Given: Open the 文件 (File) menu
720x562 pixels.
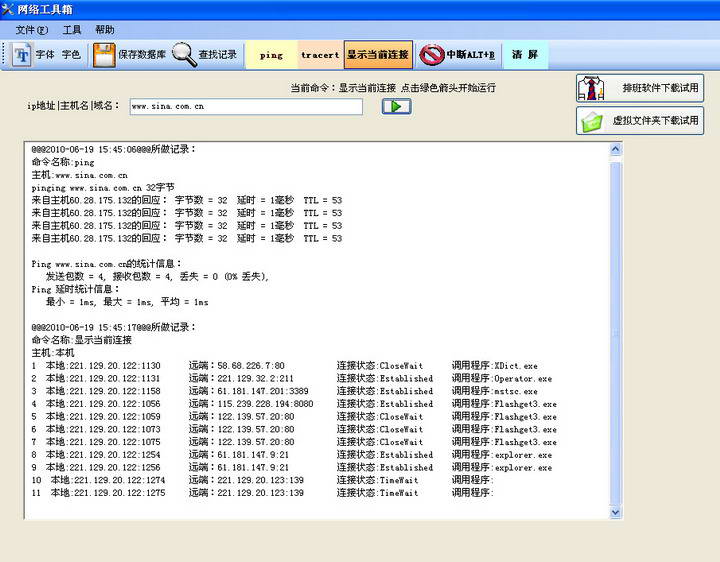Looking at the screenshot, I should click(31, 30).
